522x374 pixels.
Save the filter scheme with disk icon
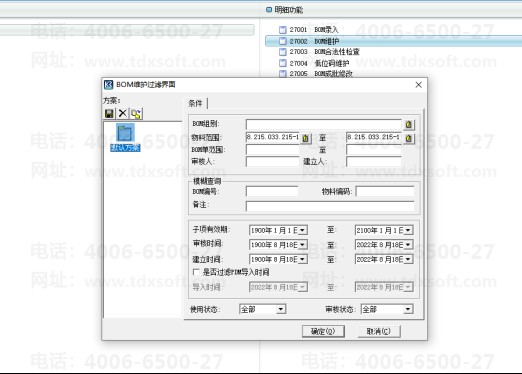tap(109, 113)
